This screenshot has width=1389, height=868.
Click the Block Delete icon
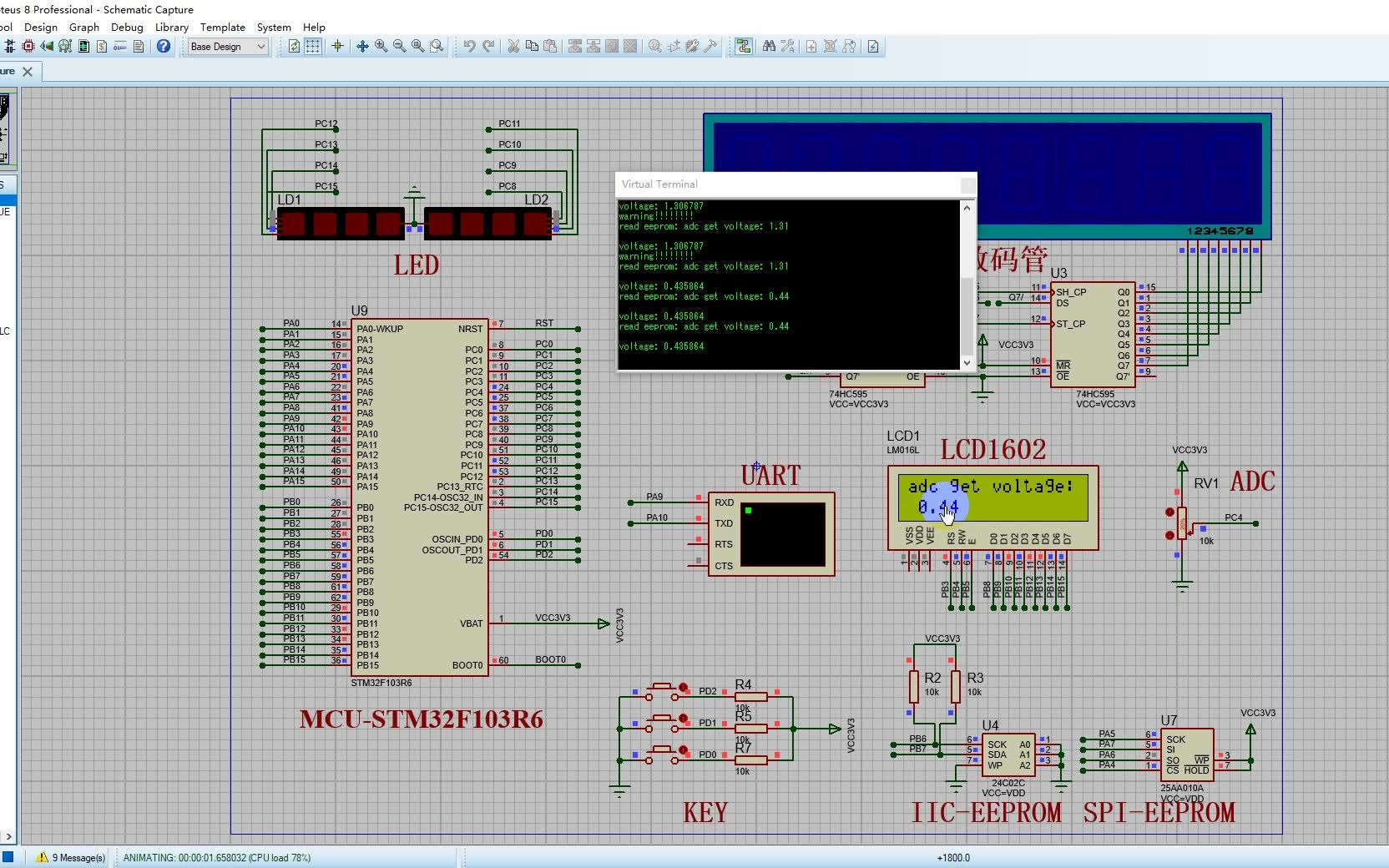[x=630, y=47]
